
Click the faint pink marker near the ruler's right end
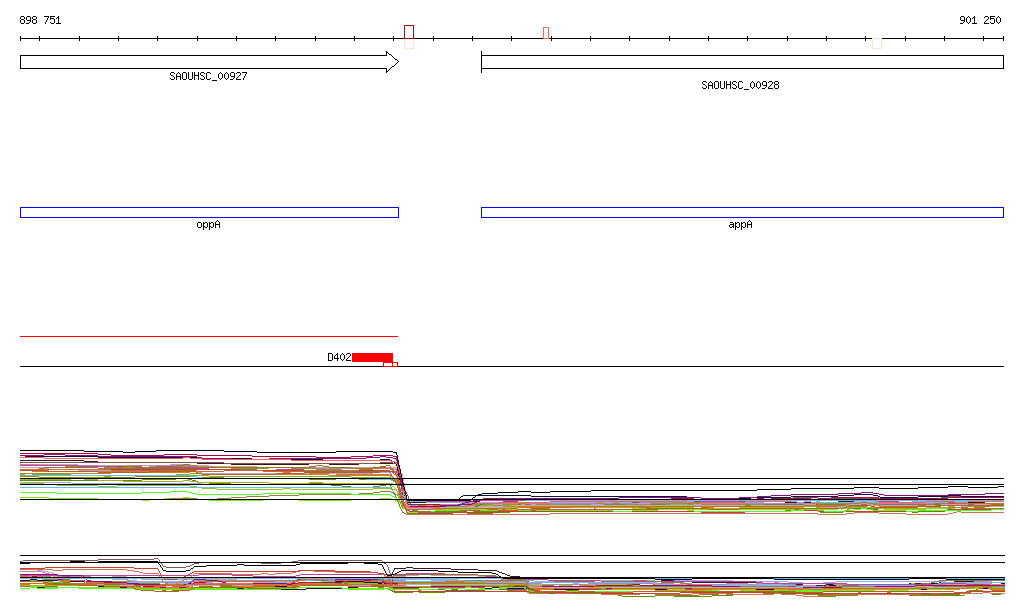[x=877, y=43]
